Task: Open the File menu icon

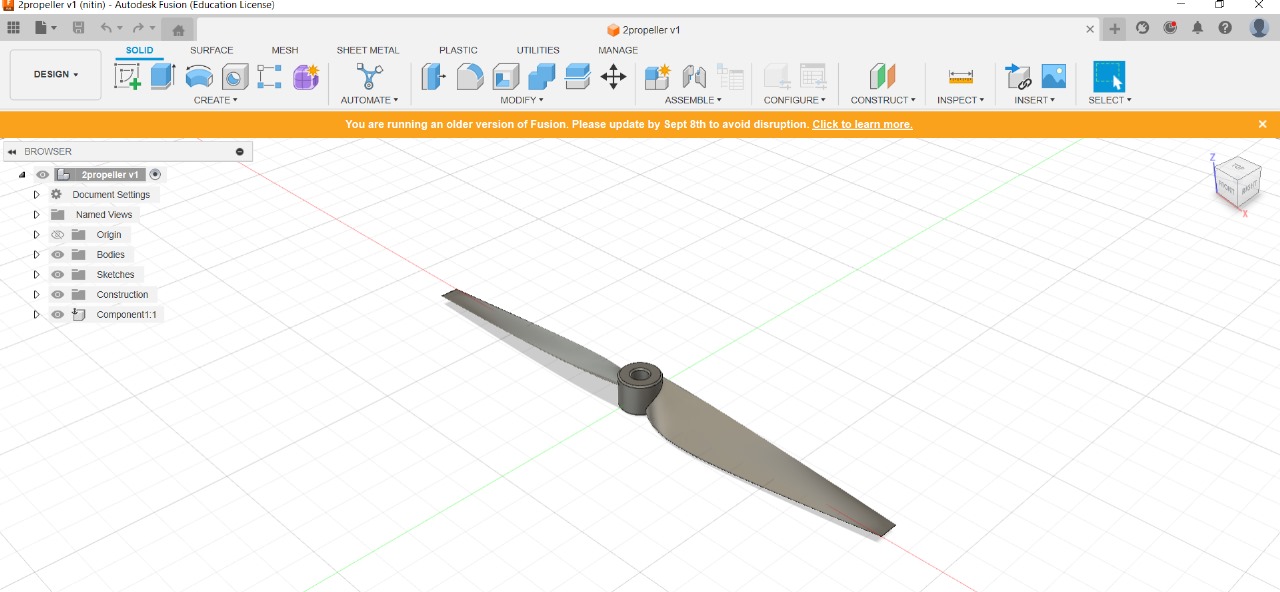Action: pos(45,28)
